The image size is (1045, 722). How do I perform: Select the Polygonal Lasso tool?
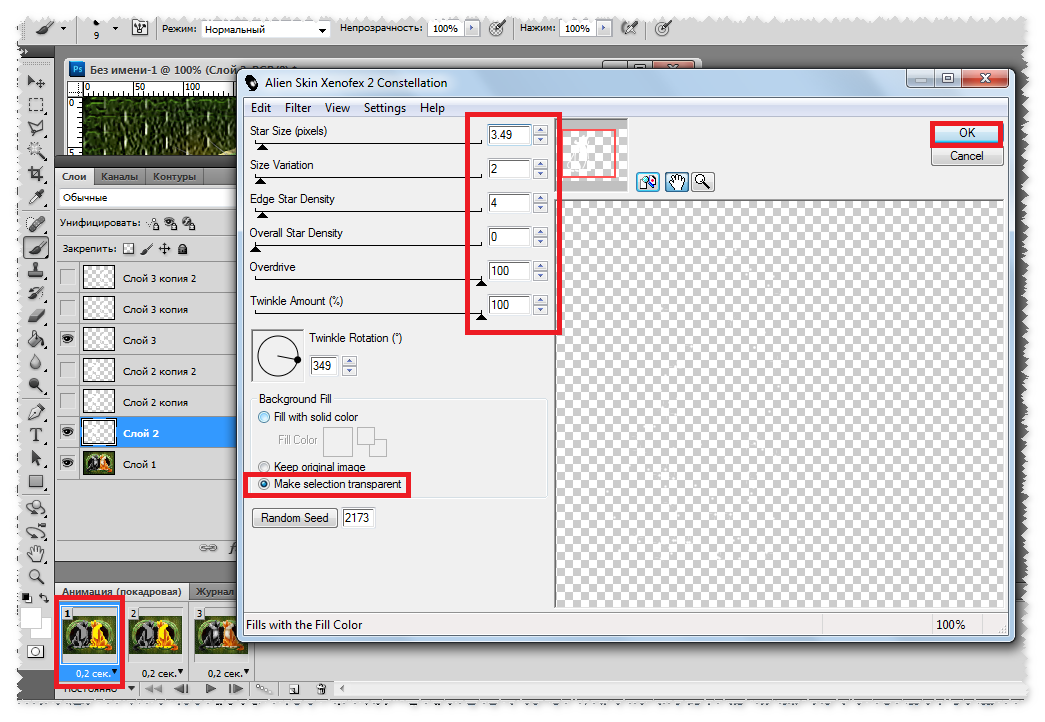[x=36, y=127]
